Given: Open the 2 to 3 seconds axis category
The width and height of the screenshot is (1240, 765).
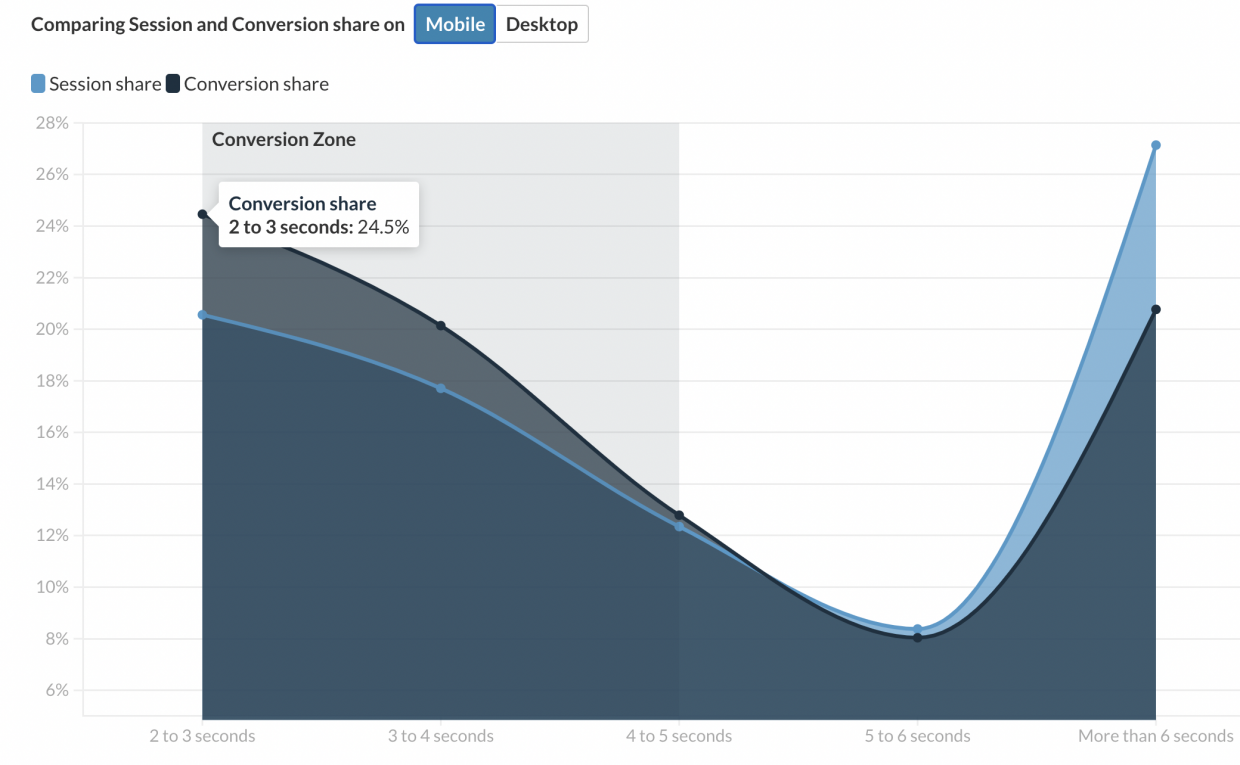Looking at the screenshot, I should (203, 735).
